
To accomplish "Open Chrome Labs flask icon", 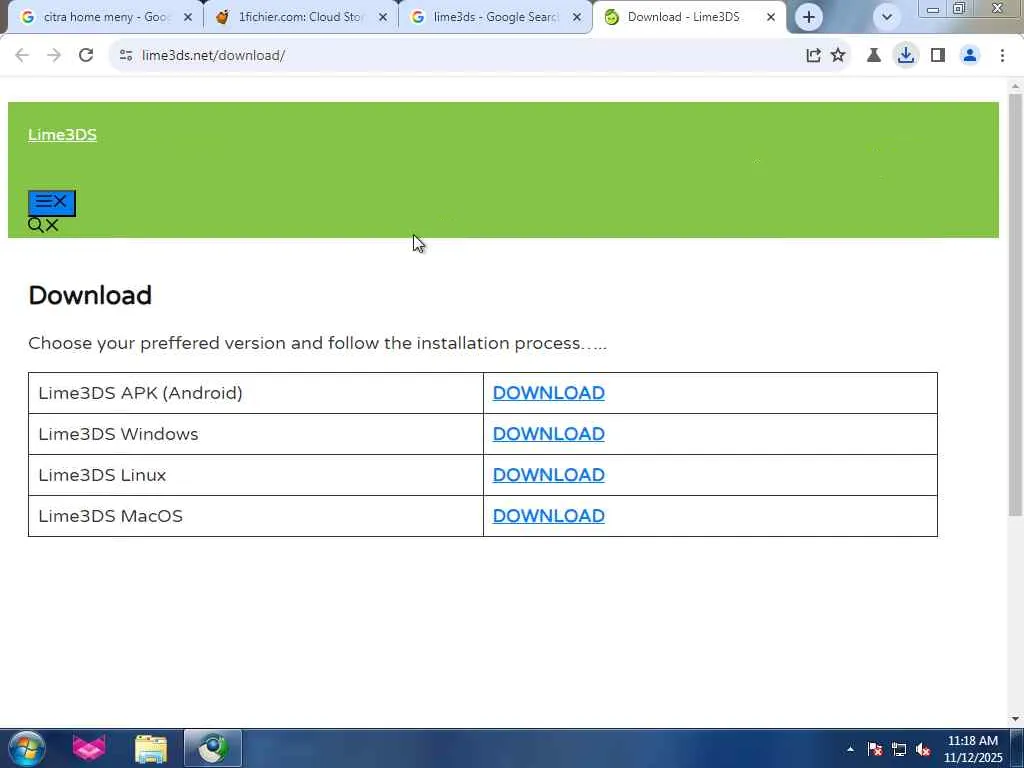I will (874, 56).
